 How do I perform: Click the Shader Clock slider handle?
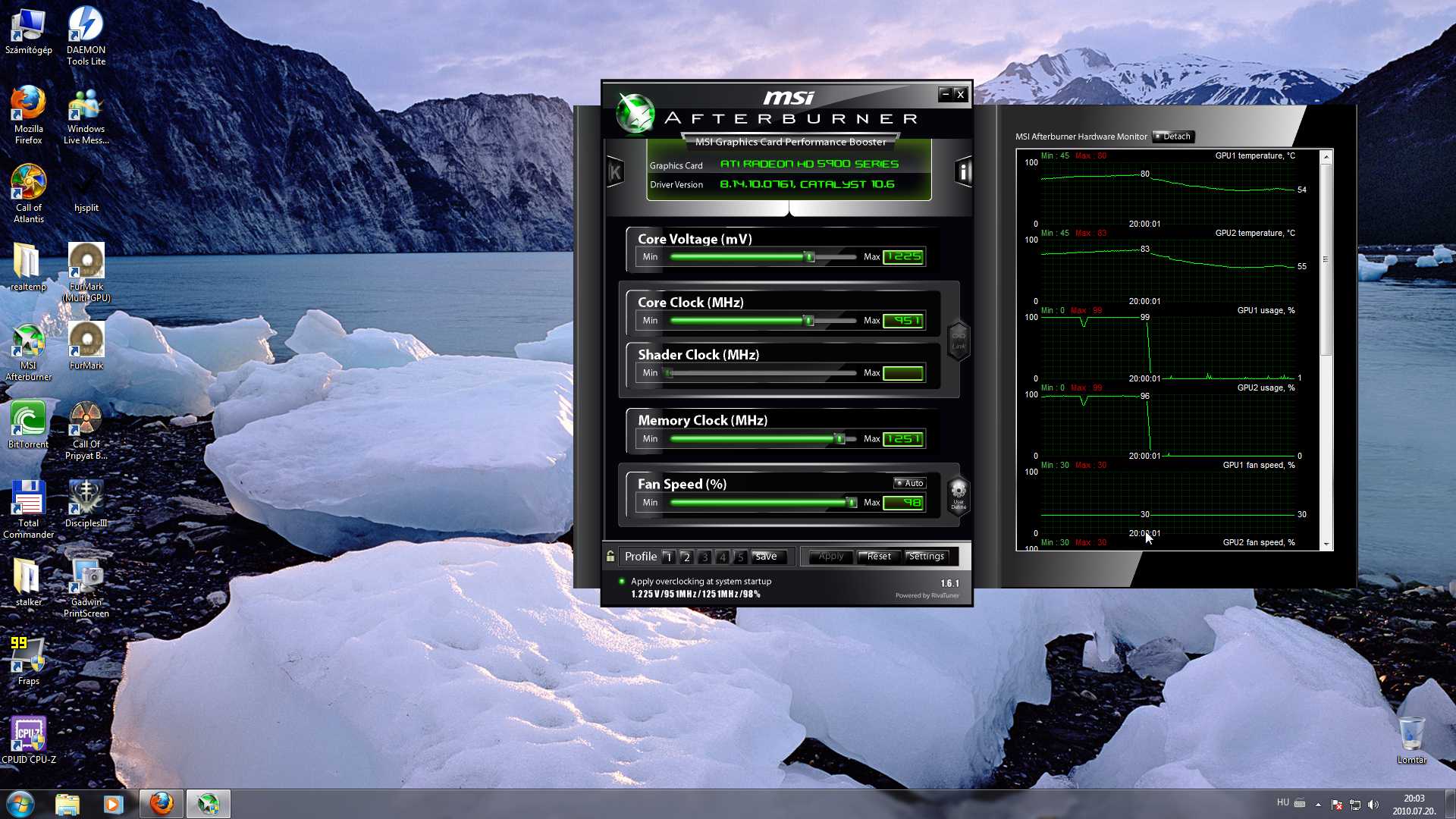(x=668, y=373)
